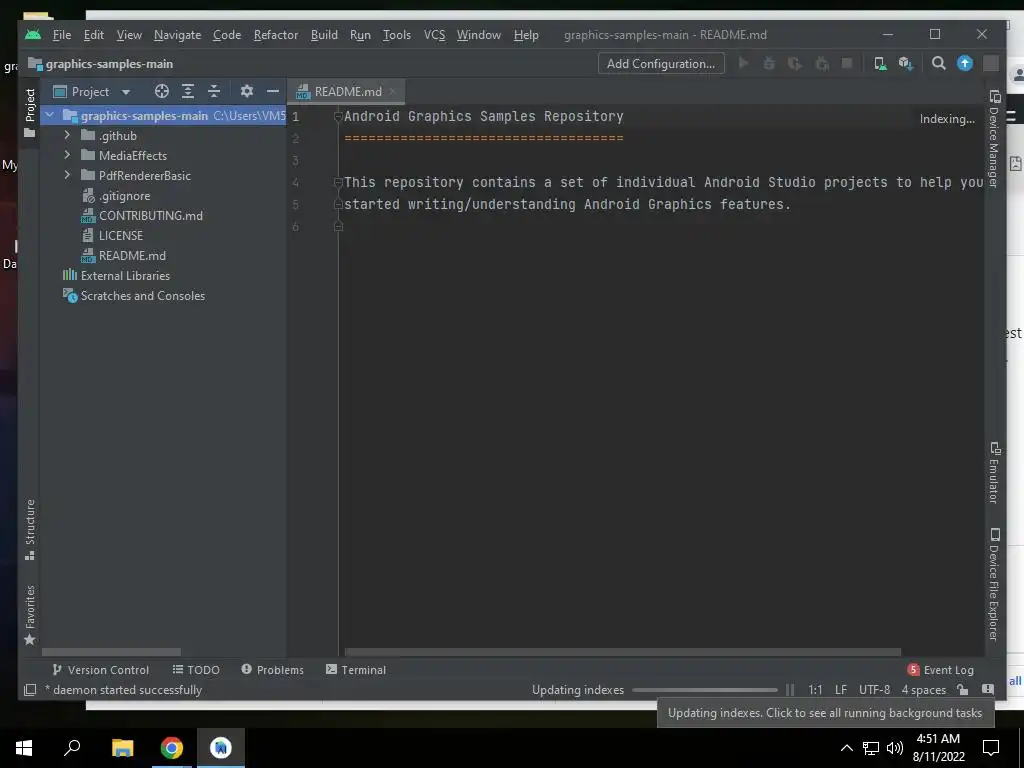Click the Project panel horizontal scrollbar

pyautogui.click(x=112, y=652)
